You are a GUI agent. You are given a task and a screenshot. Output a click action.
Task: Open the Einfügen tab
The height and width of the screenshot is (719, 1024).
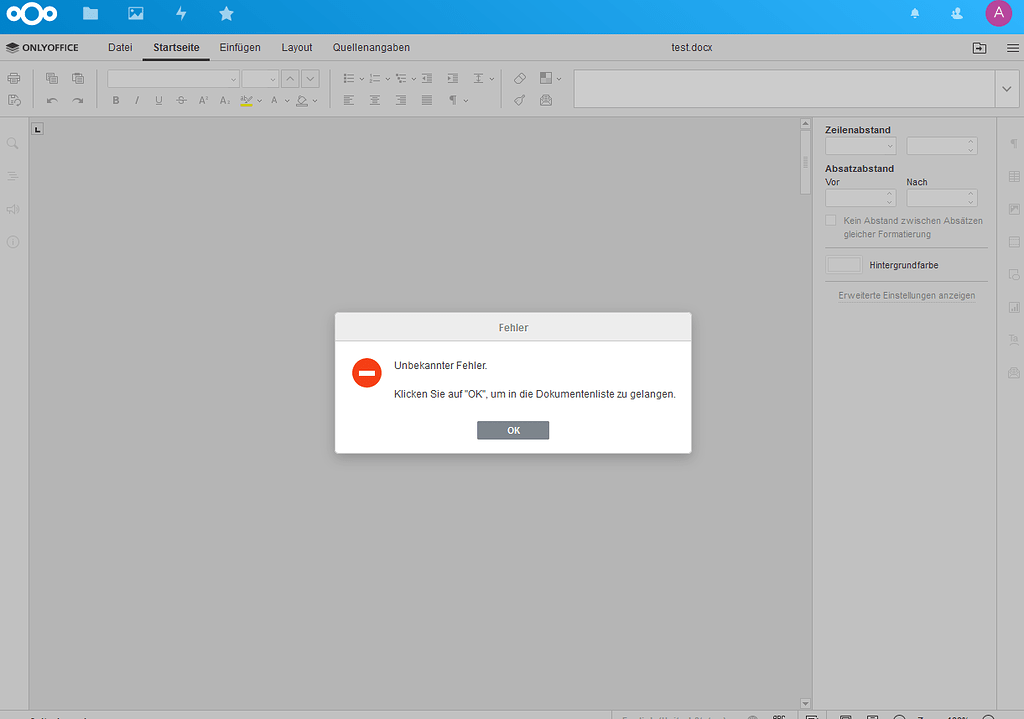point(240,48)
